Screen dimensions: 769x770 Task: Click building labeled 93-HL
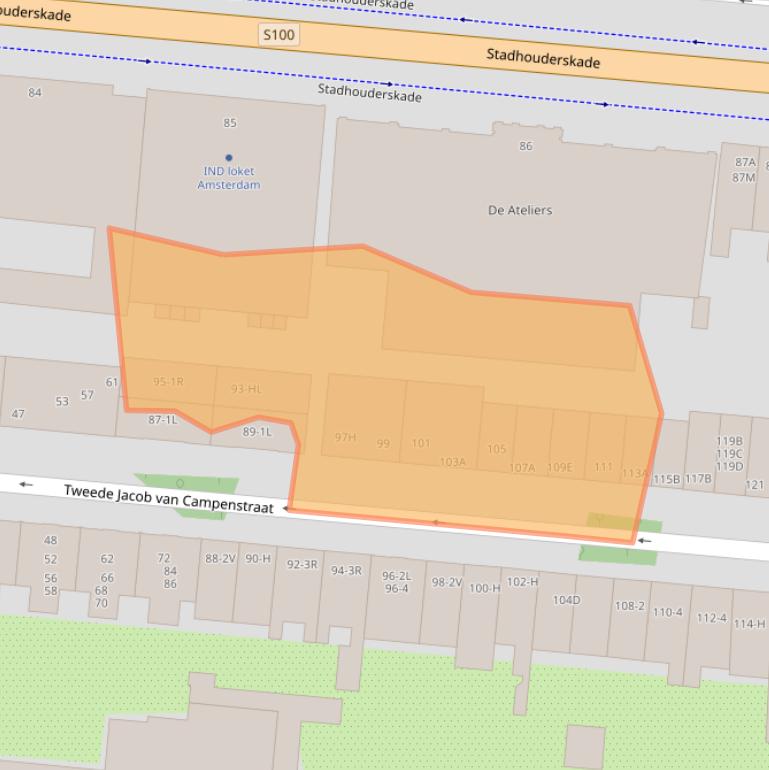246,389
